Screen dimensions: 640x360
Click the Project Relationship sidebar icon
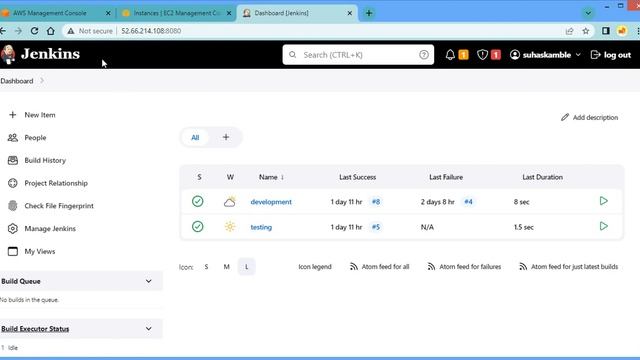tap(13, 183)
